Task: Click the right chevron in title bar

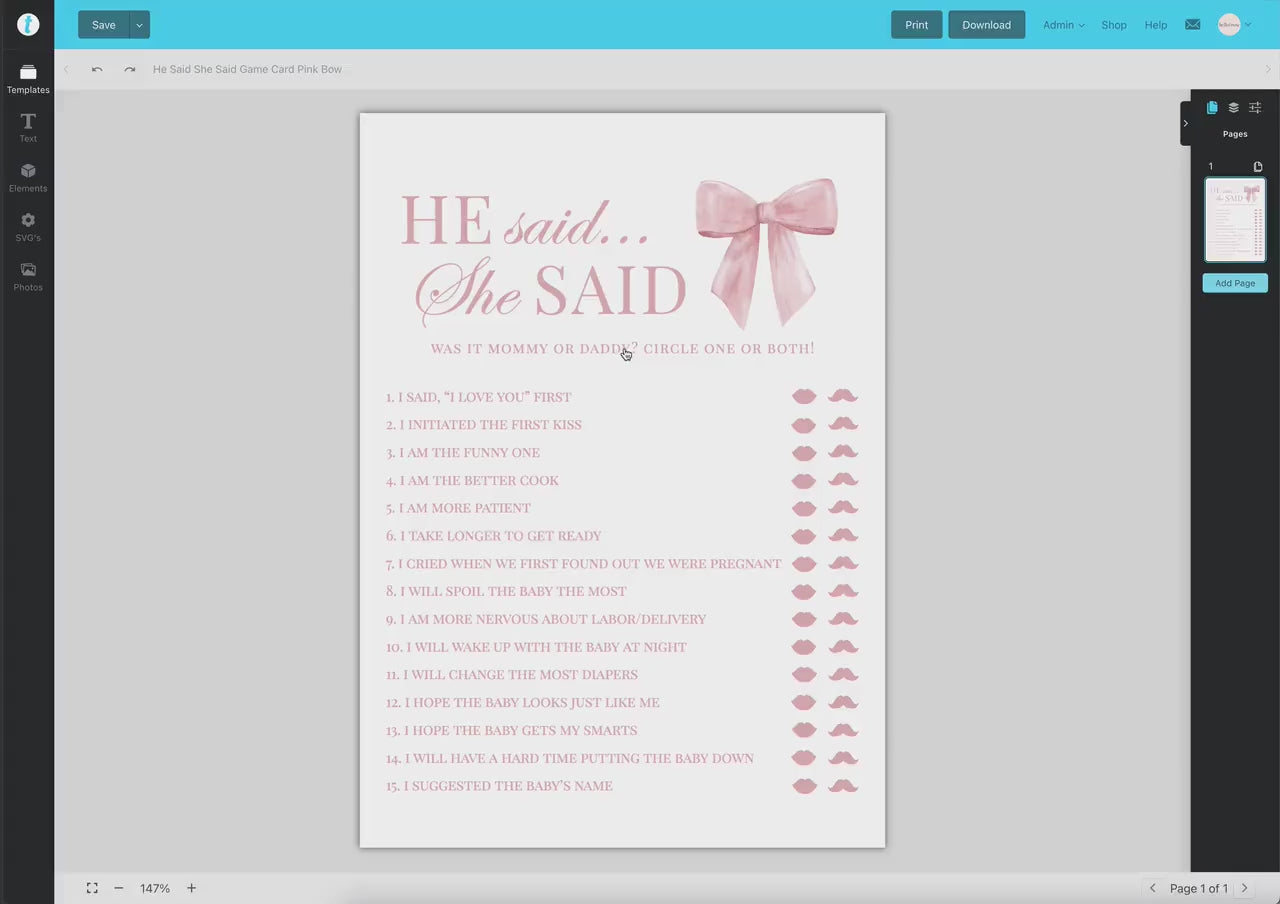Action: click(1269, 69)
